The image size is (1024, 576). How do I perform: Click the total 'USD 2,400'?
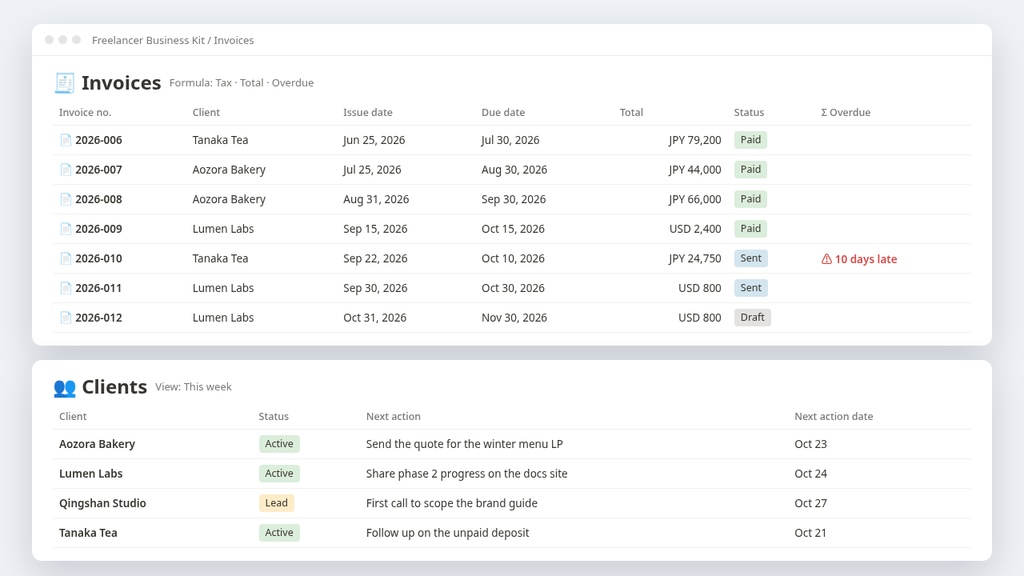[x=696, y=229]
